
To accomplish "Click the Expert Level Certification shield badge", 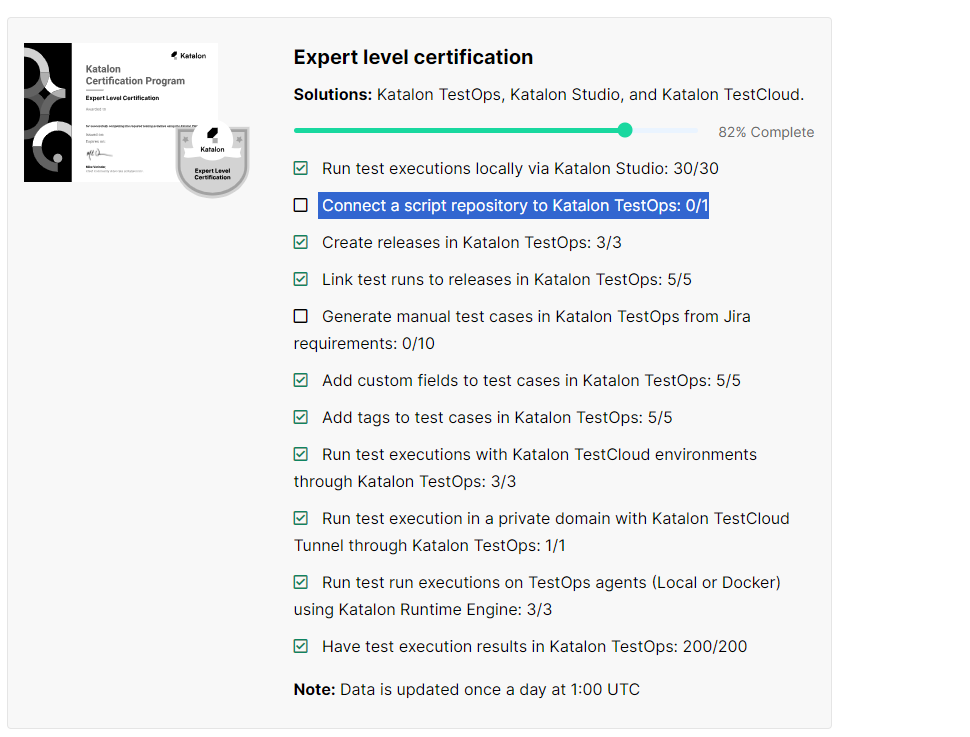I will click(x=212, y=160).
